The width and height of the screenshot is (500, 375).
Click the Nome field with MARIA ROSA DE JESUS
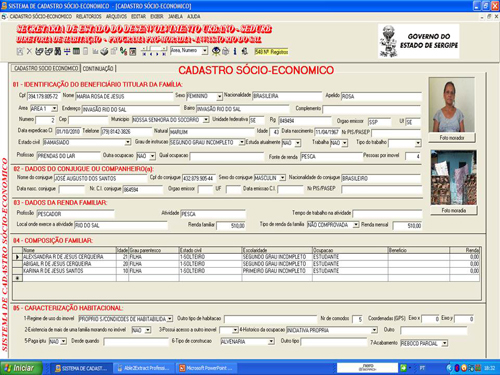(x=124, y=97)
